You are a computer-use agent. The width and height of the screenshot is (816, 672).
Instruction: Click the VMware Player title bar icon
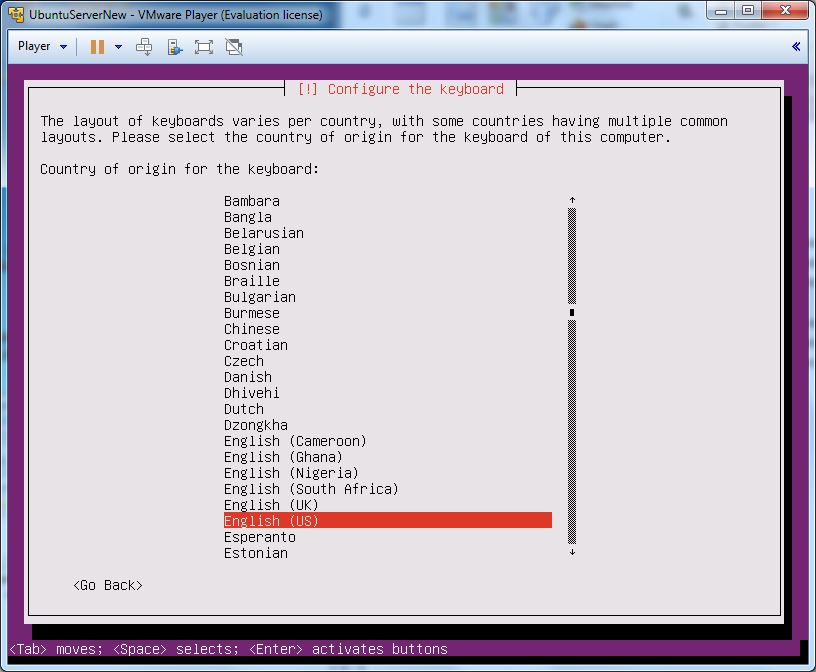point(14,14)
